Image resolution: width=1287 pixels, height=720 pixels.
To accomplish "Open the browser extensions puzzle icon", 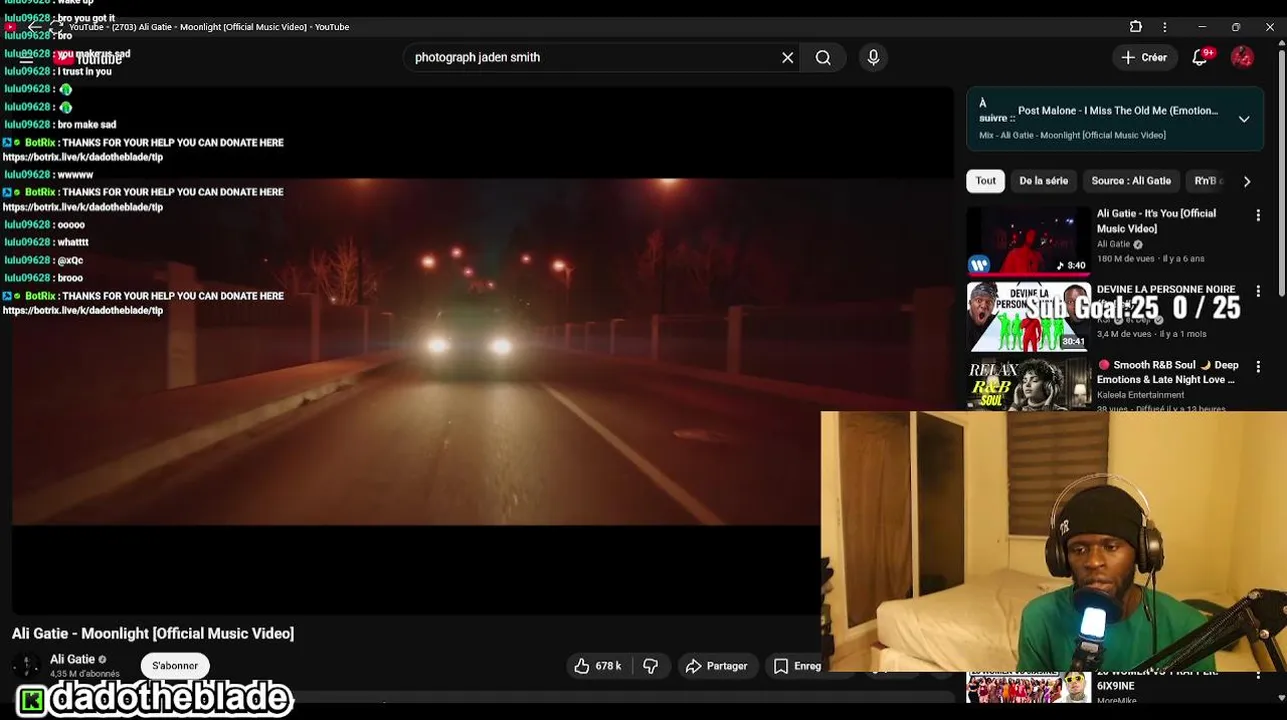I will 1136,27.
